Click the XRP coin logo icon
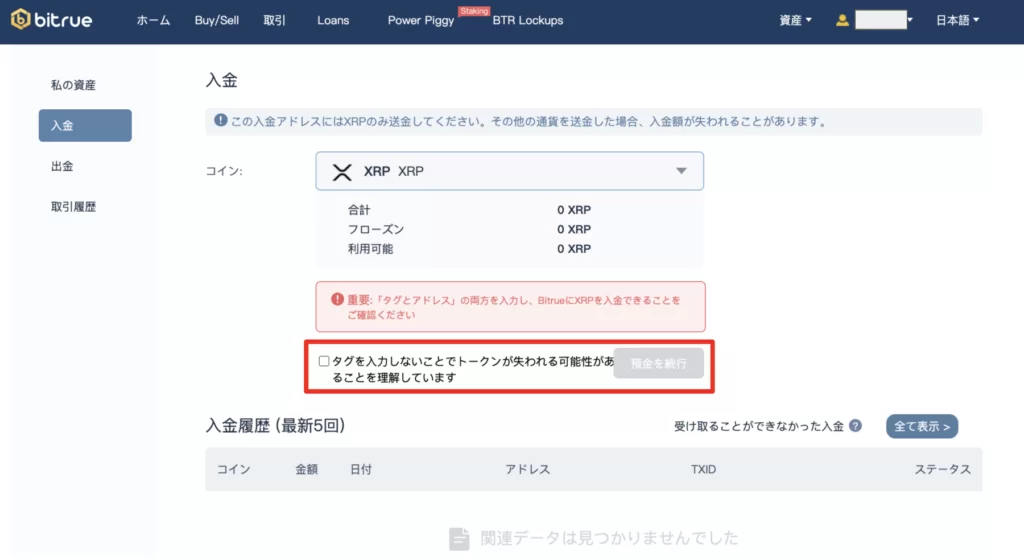The width and height of the screenshot is (1024, 560). pos(342,172)
